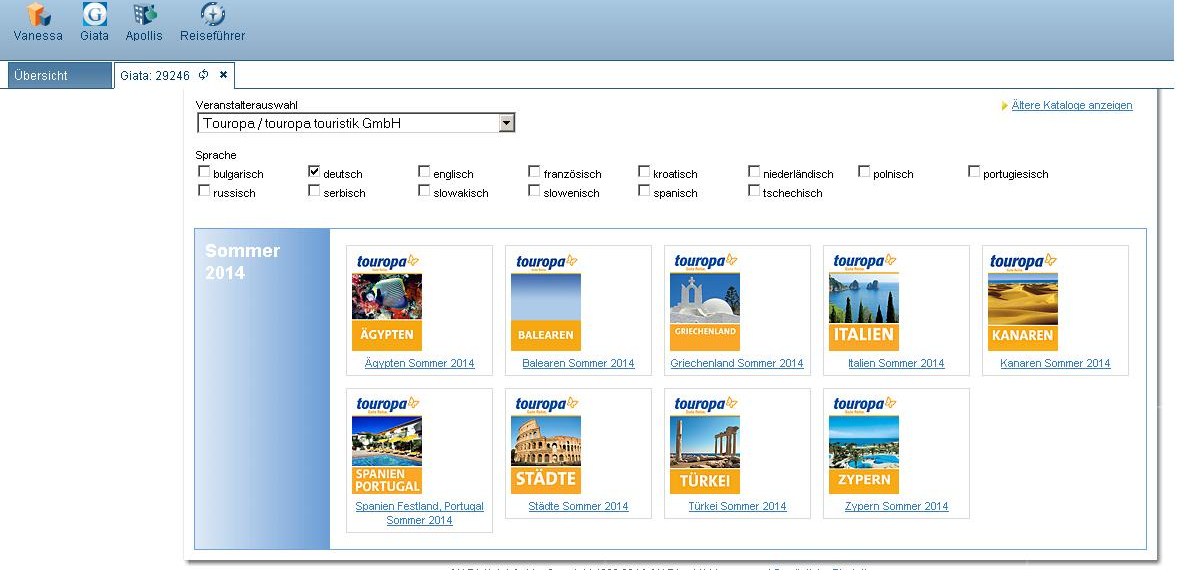The image size is (1197, 585).
Task: Enable the englisch language checkbox
Action: pyautogui.click(x=424, y=172)
